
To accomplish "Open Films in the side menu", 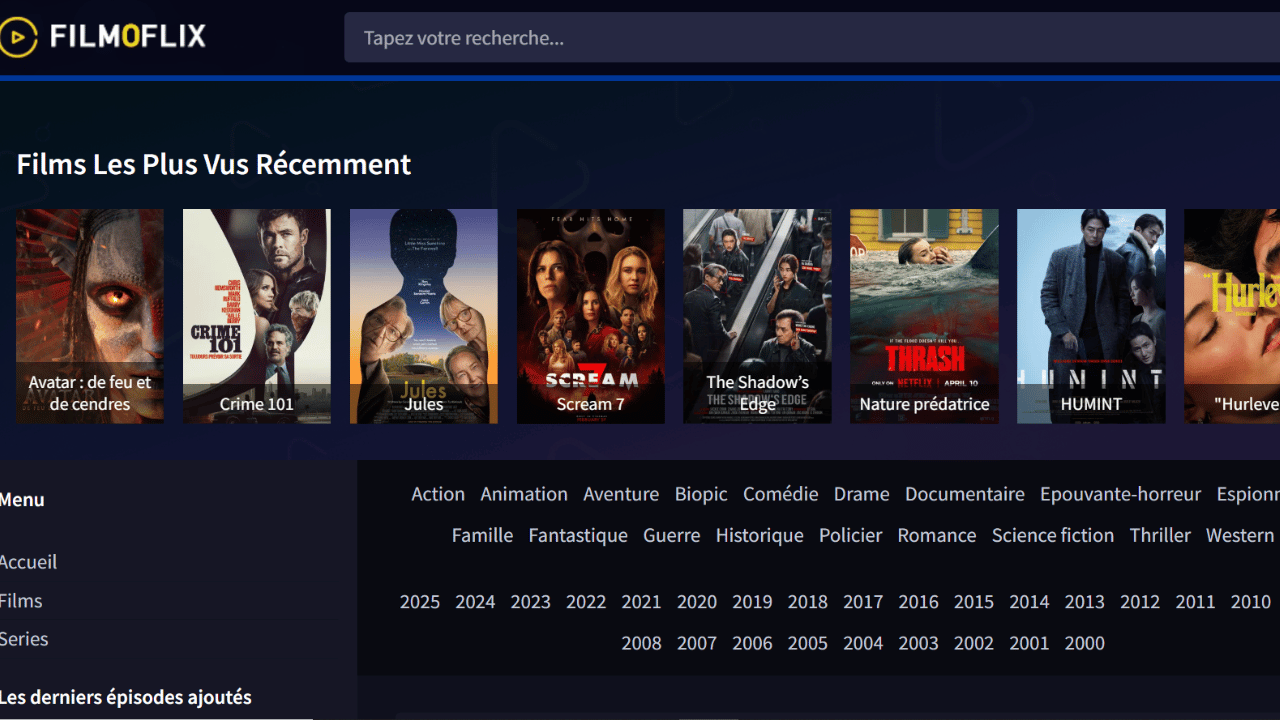I will coord(21,600).
